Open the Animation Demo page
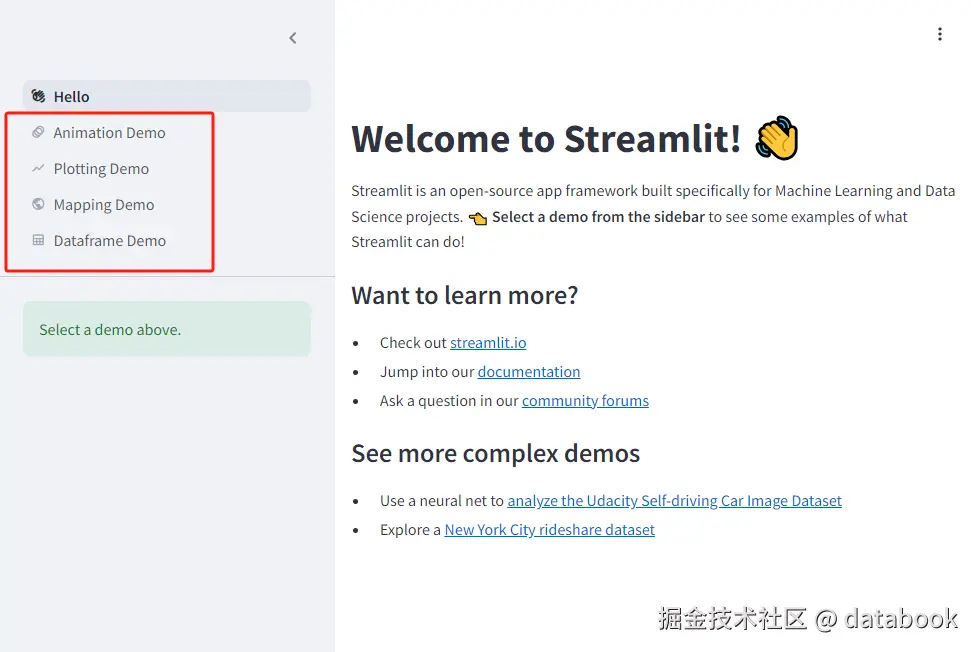 click(x=109, y=133)
